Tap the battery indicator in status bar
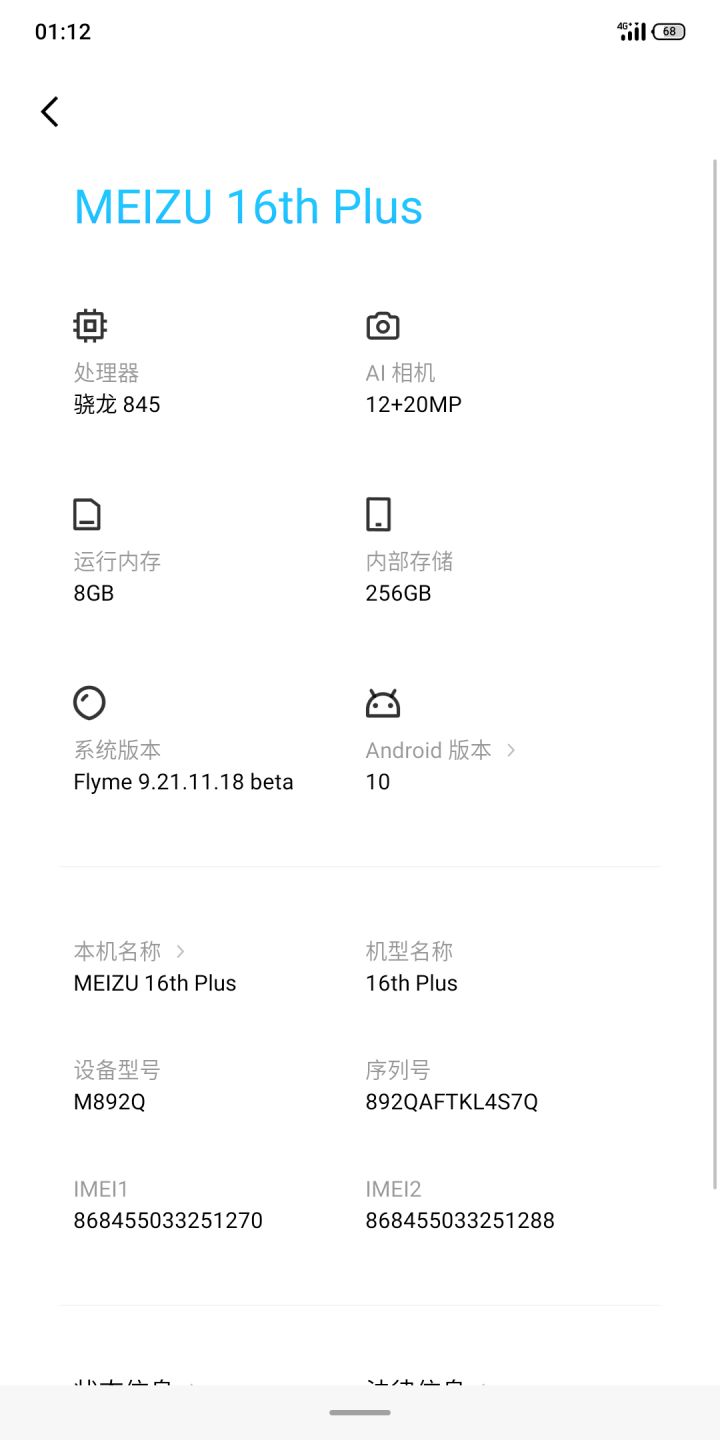This screenshot has width=720, height=1440. tap(668, 31)
